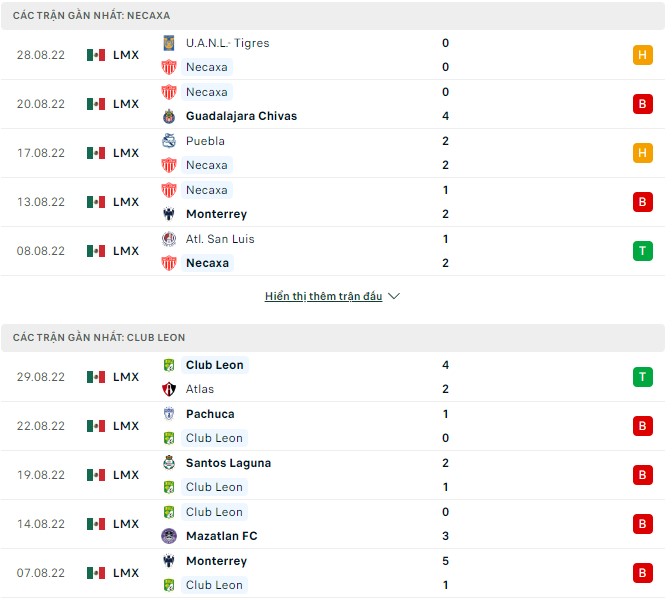Click the Mazatlan FC crest icon

169,536
